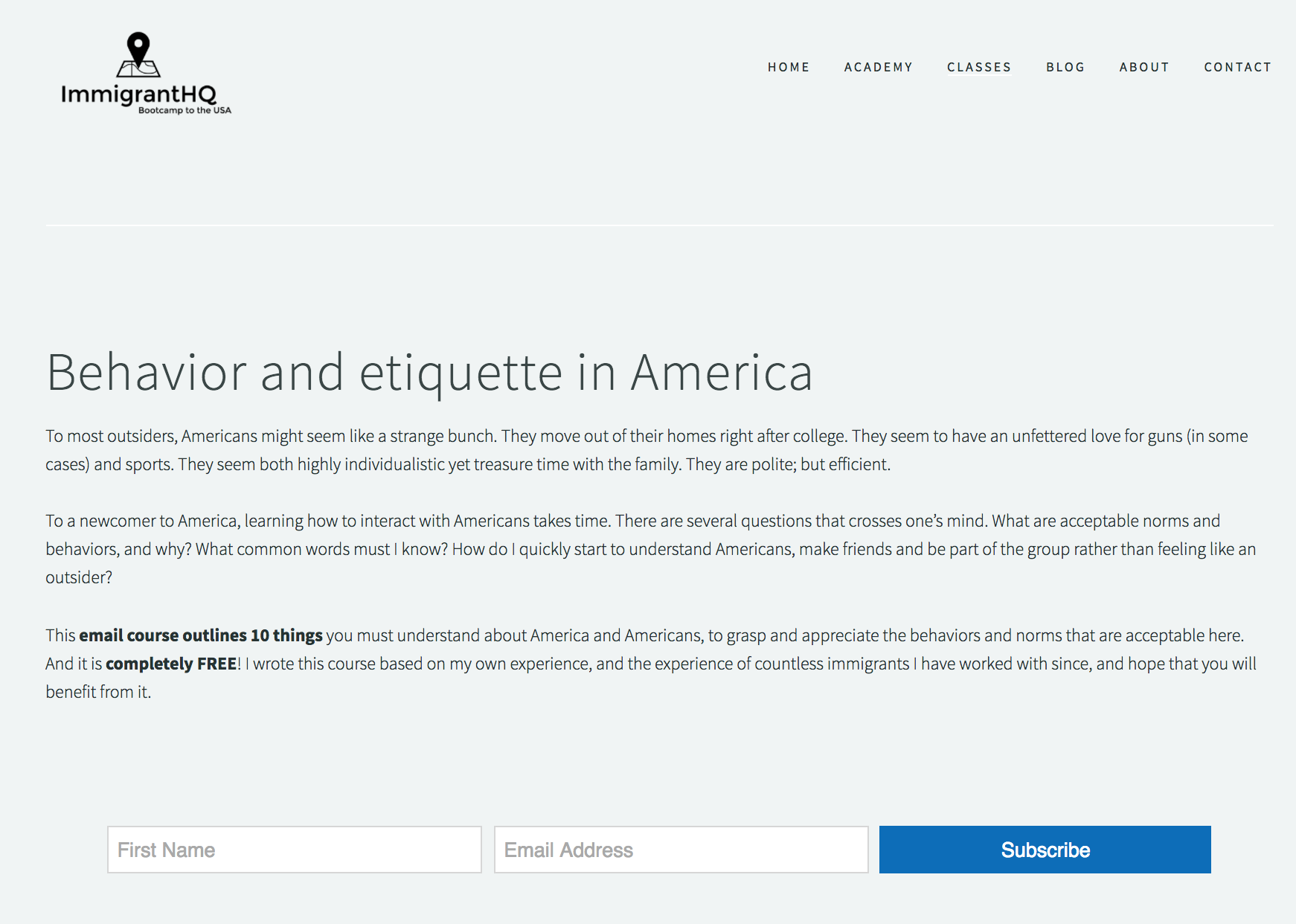Navigate to the About page
The height and width of the screenshot is (924, 1296).
point(1144,67)
